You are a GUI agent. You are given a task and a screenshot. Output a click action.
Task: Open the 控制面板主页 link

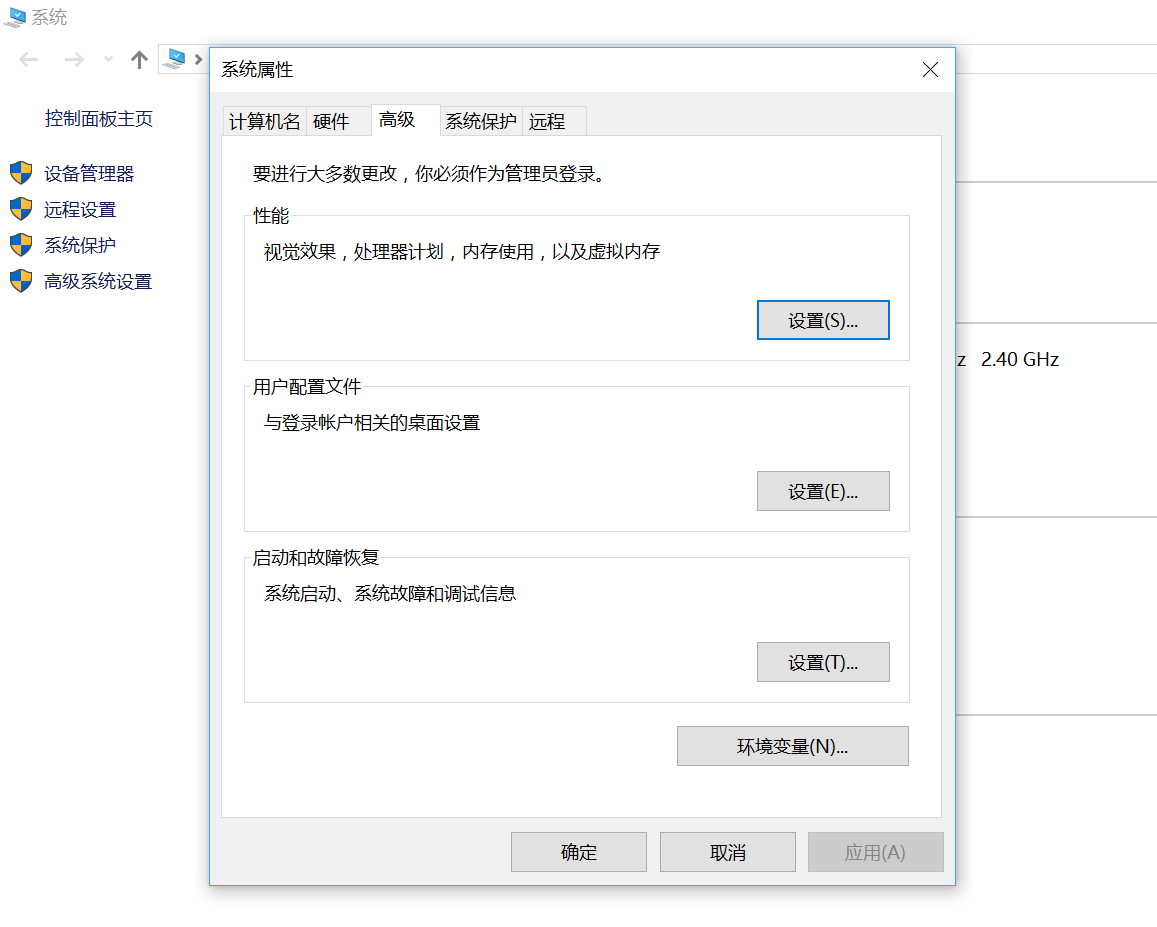tap(100, 118)
